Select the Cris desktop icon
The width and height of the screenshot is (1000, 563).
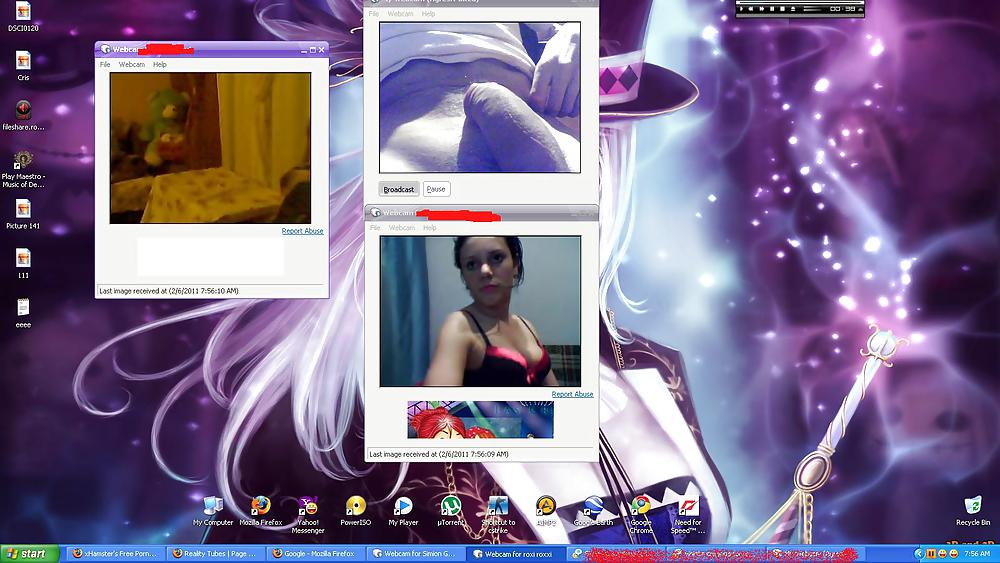point(23,66)
